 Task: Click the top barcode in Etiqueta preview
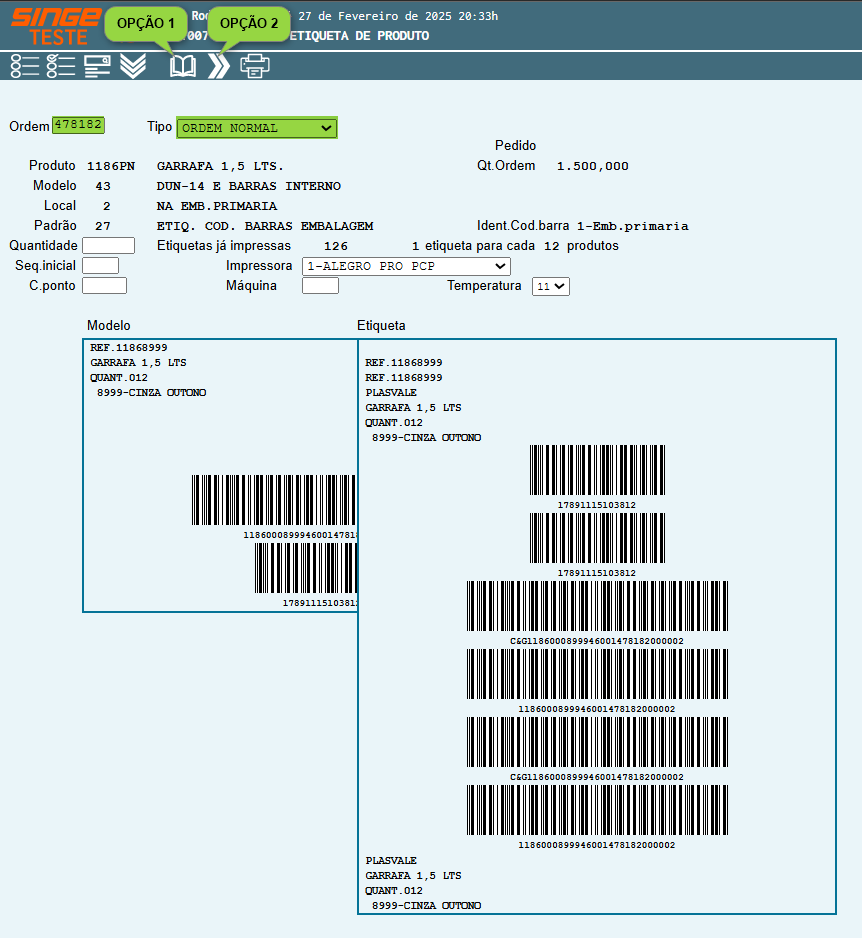(x=596, y=470)
